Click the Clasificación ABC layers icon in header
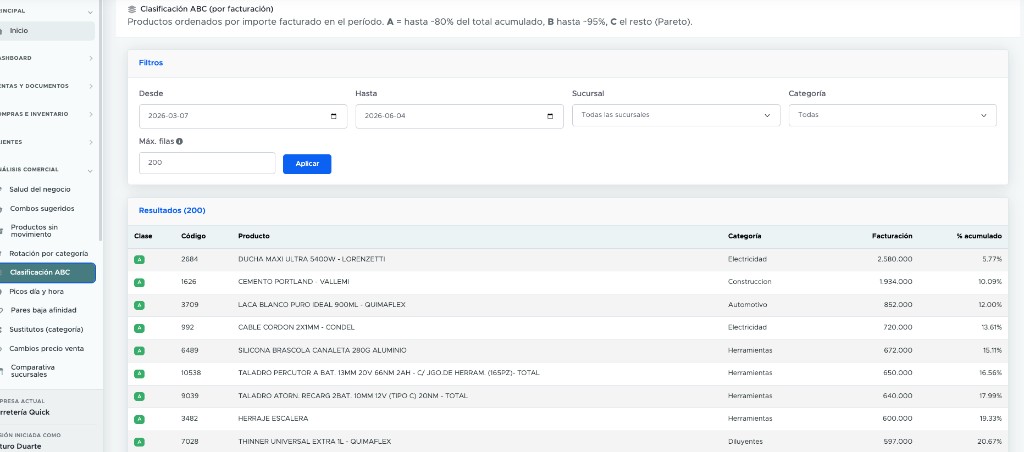This screenshot has height=452, width=1024. pos(132,9)
